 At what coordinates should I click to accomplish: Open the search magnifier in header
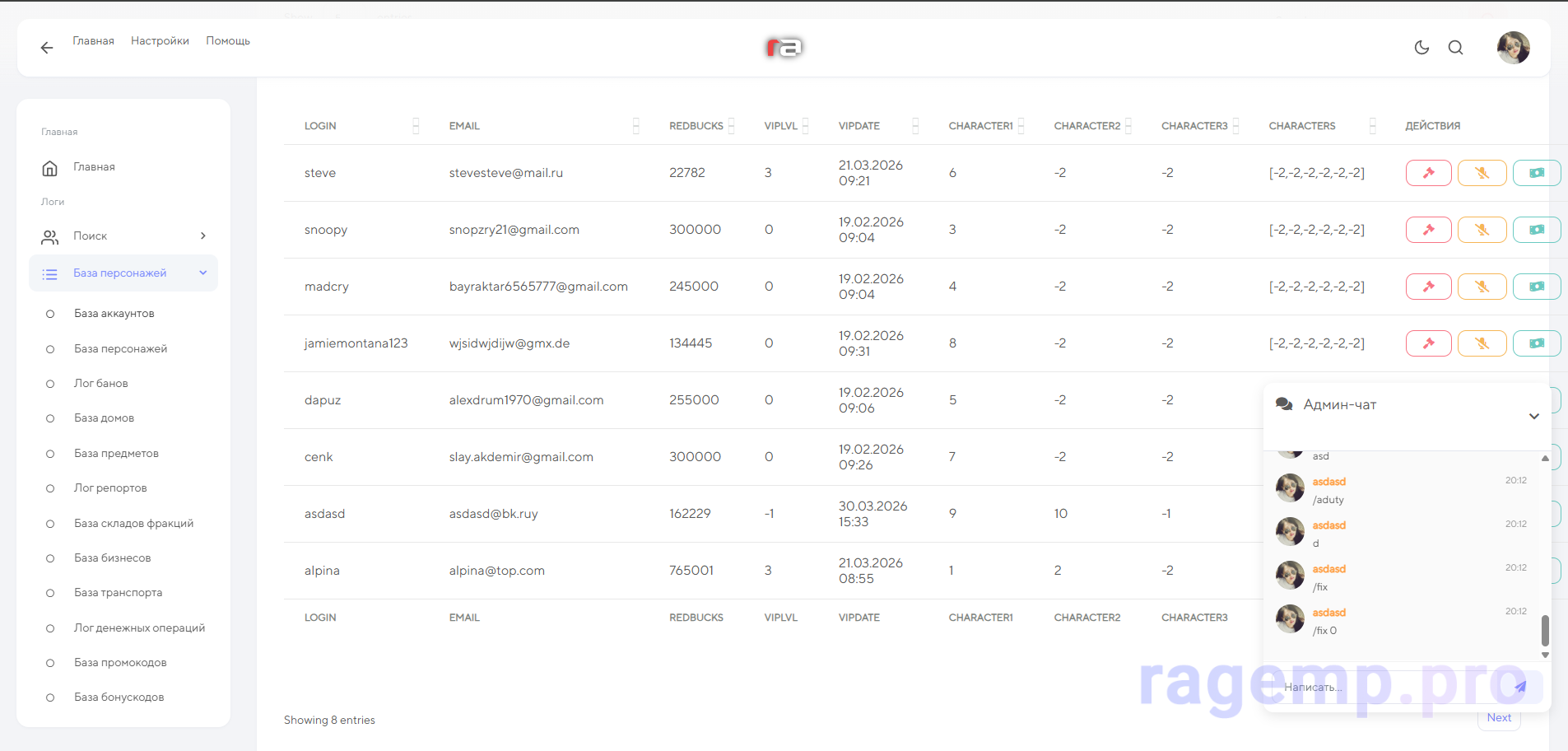1455,48
